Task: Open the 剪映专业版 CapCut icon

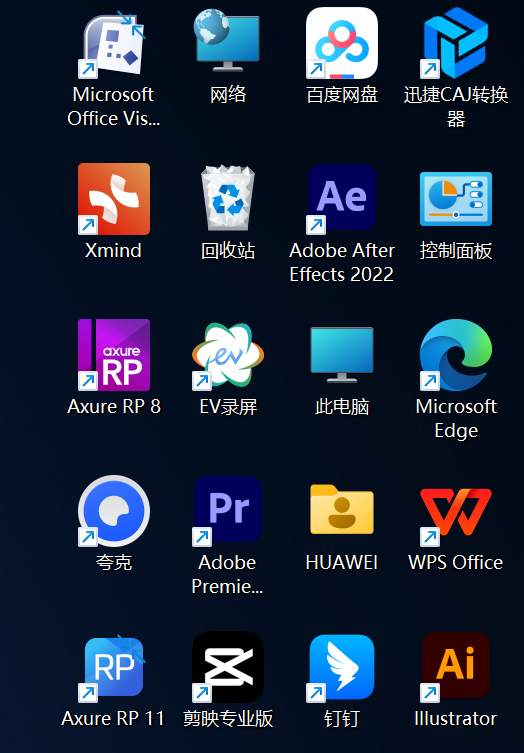Action: (x=228, y=668)
